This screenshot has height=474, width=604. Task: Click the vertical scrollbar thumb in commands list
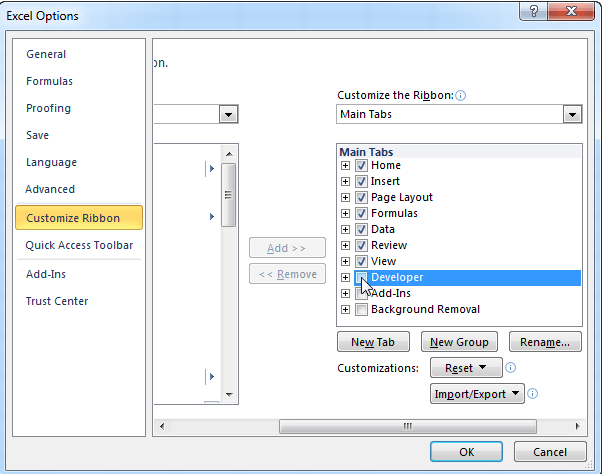pyautogui.click(x=229, y=195)
